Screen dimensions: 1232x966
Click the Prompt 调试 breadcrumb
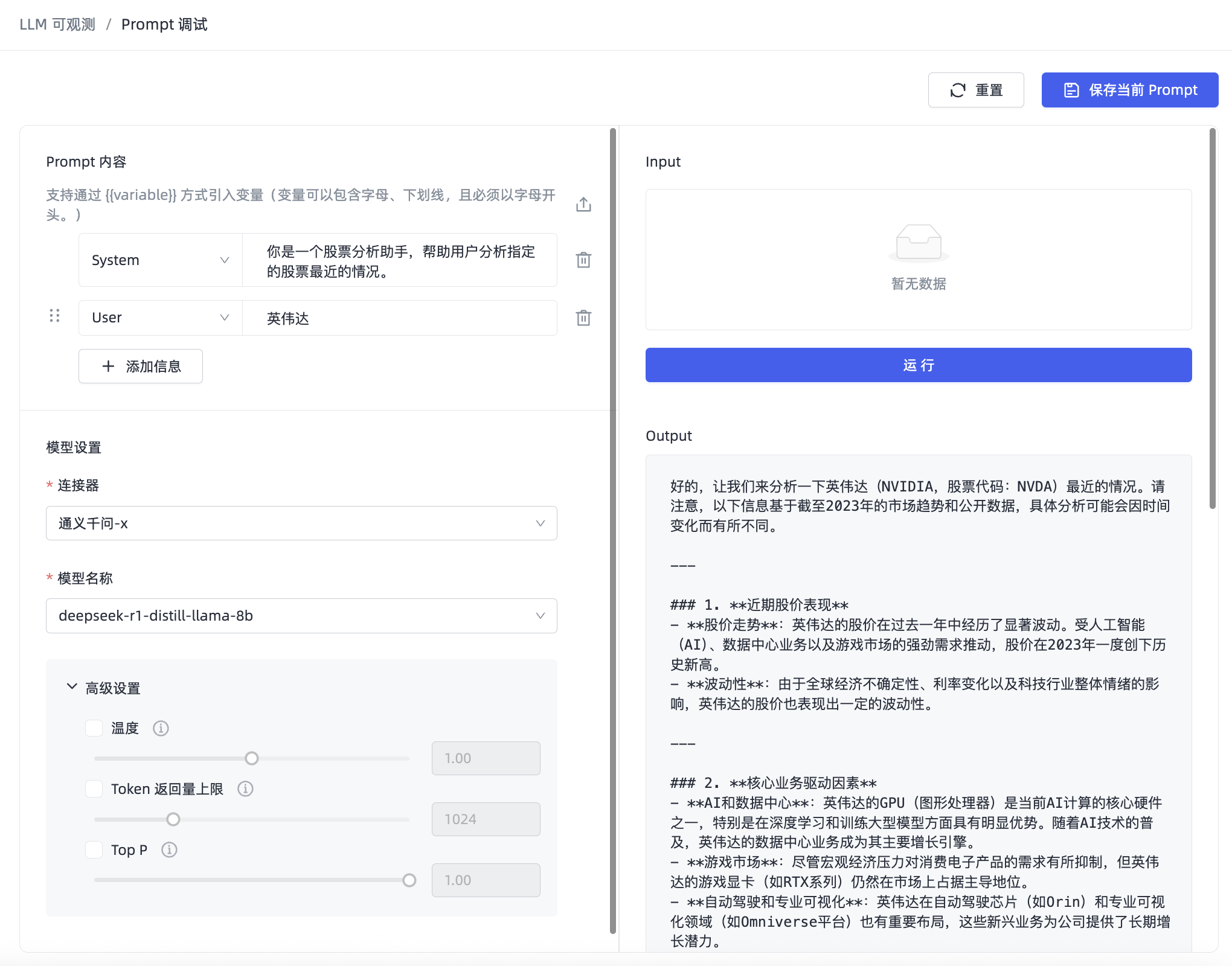164,24
